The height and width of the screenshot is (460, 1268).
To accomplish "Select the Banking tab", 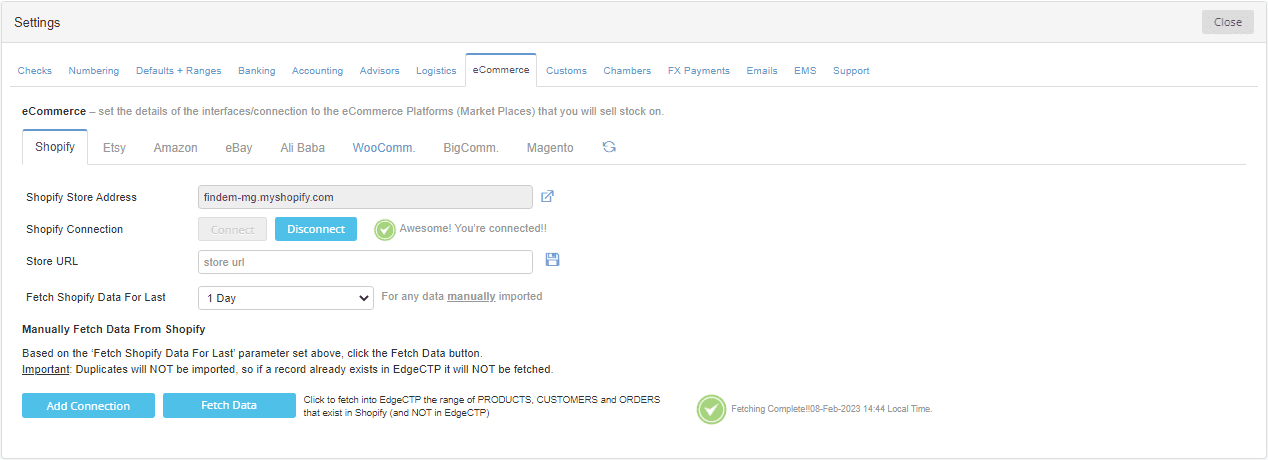I will 257,71.
